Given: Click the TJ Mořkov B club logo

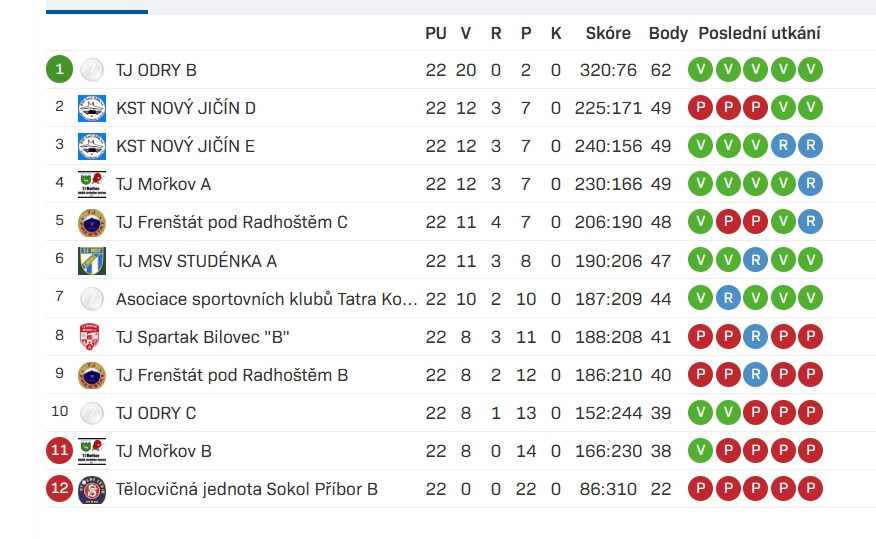Looking at the screenshot, I should tap(92, 451).
